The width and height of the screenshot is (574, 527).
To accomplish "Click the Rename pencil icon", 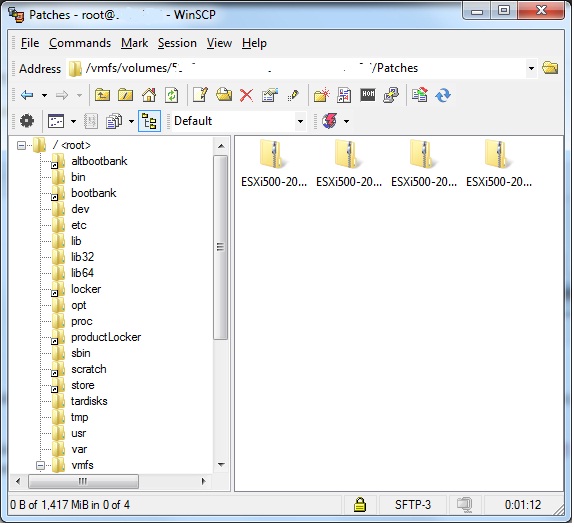I will point(293,95).
